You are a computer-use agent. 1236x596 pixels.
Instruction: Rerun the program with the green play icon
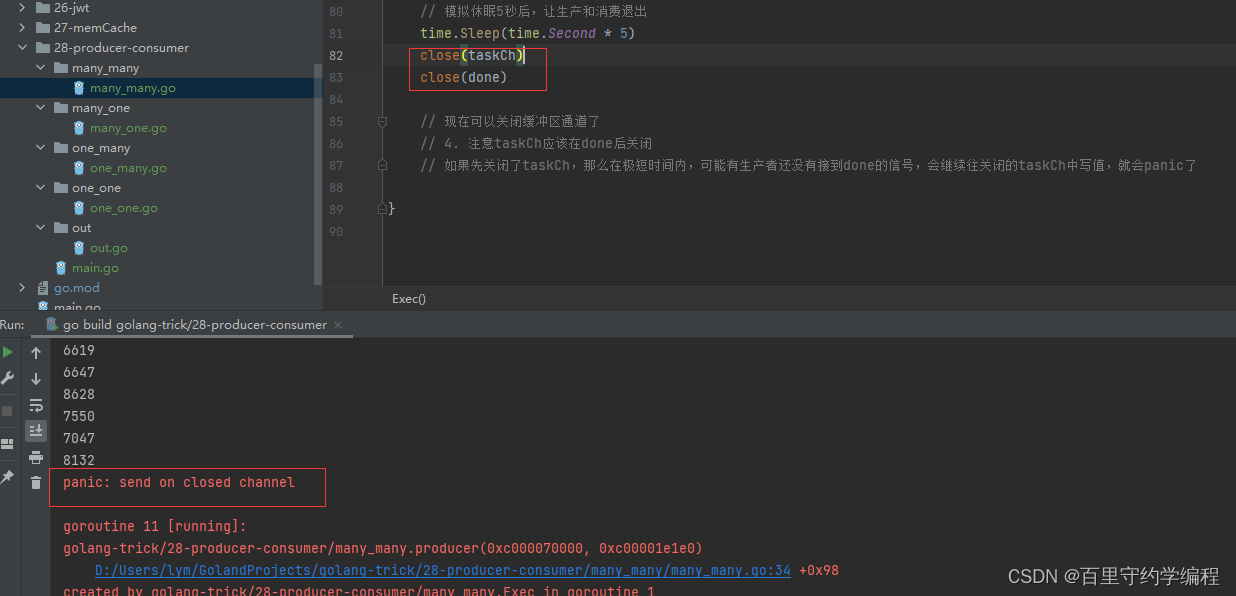coord(8,352)
